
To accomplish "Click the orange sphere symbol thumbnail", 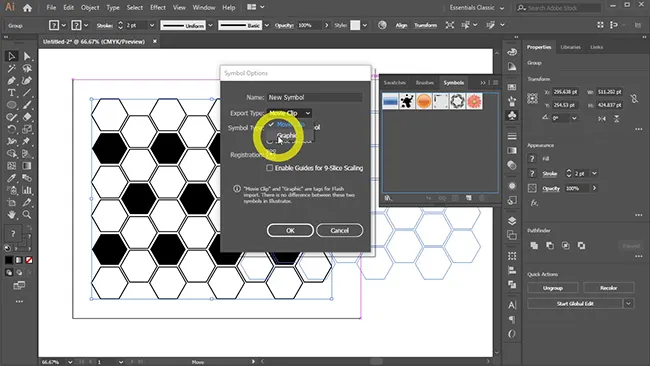I will point(424,101).
